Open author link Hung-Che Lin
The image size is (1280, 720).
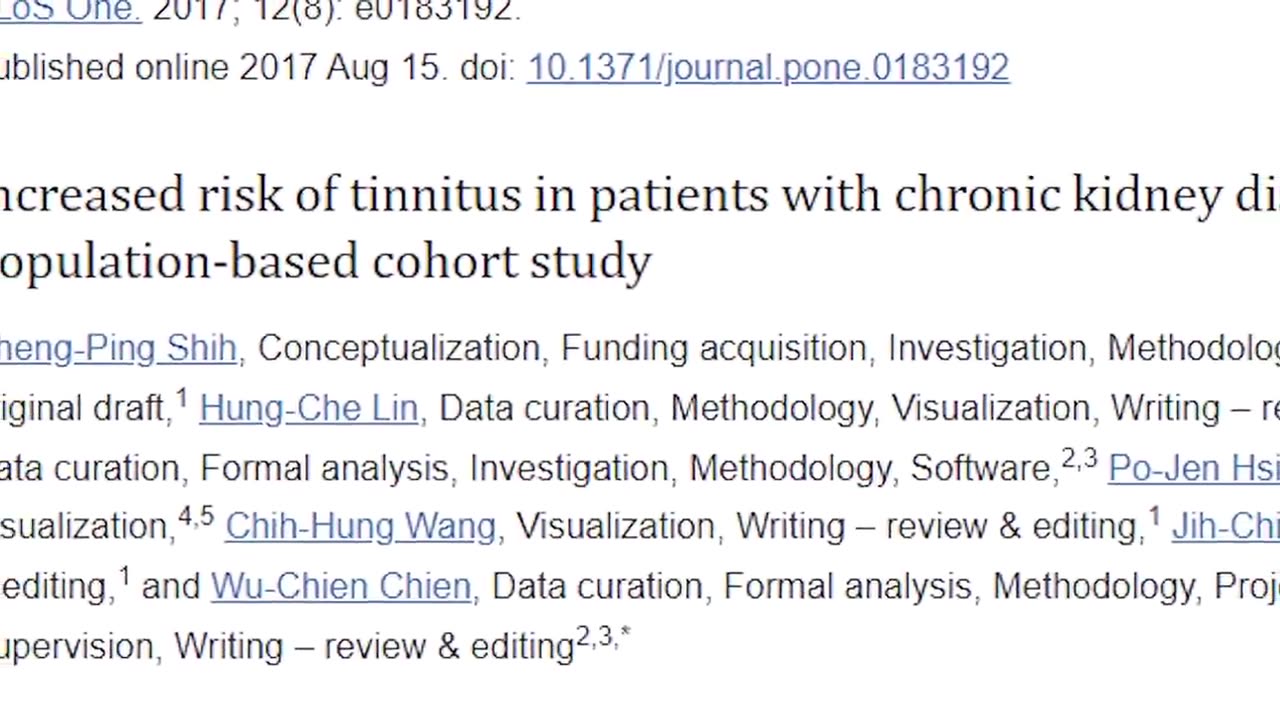click(308, 408)
